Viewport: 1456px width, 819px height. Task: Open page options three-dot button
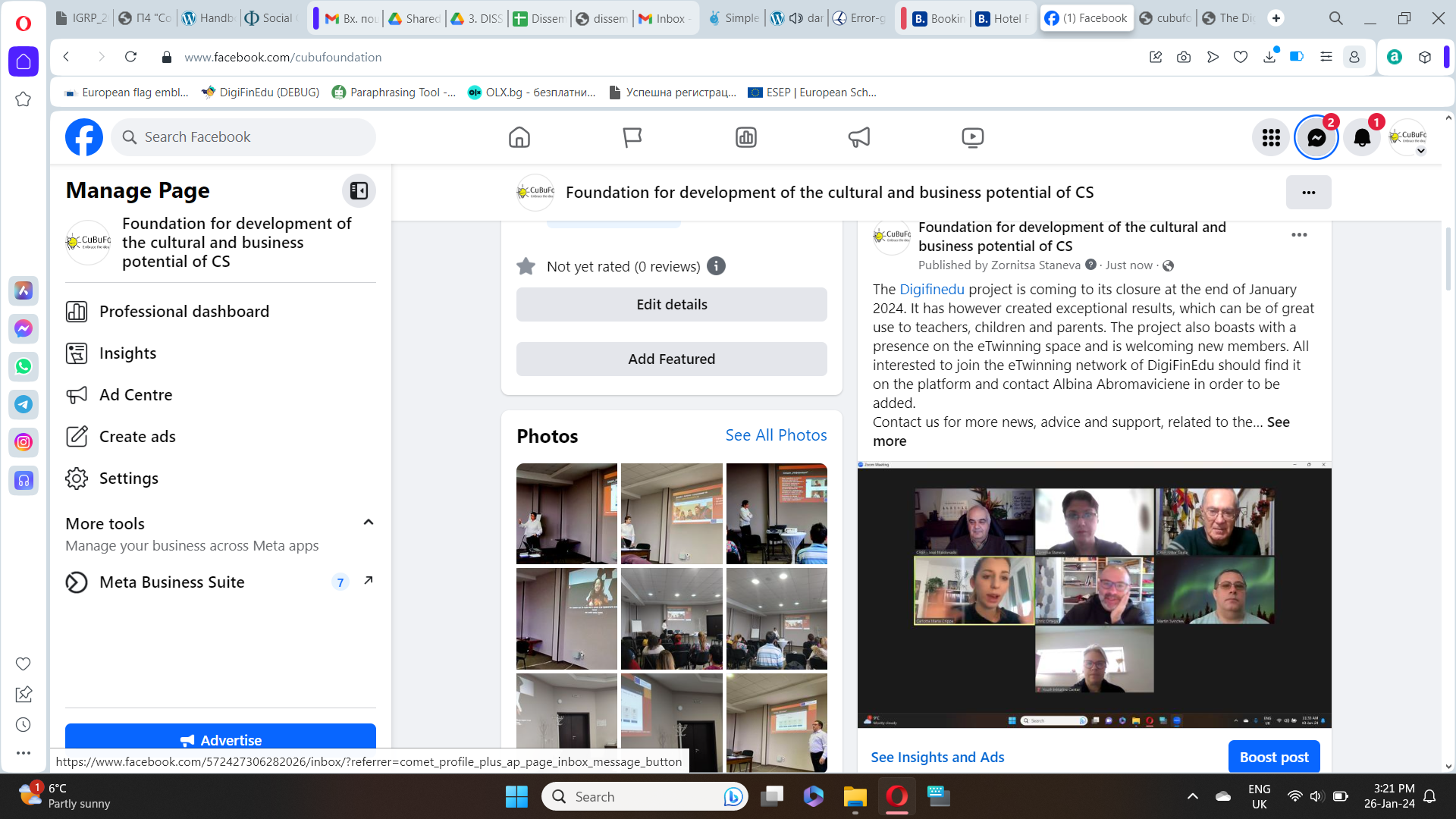point(1308,193)
